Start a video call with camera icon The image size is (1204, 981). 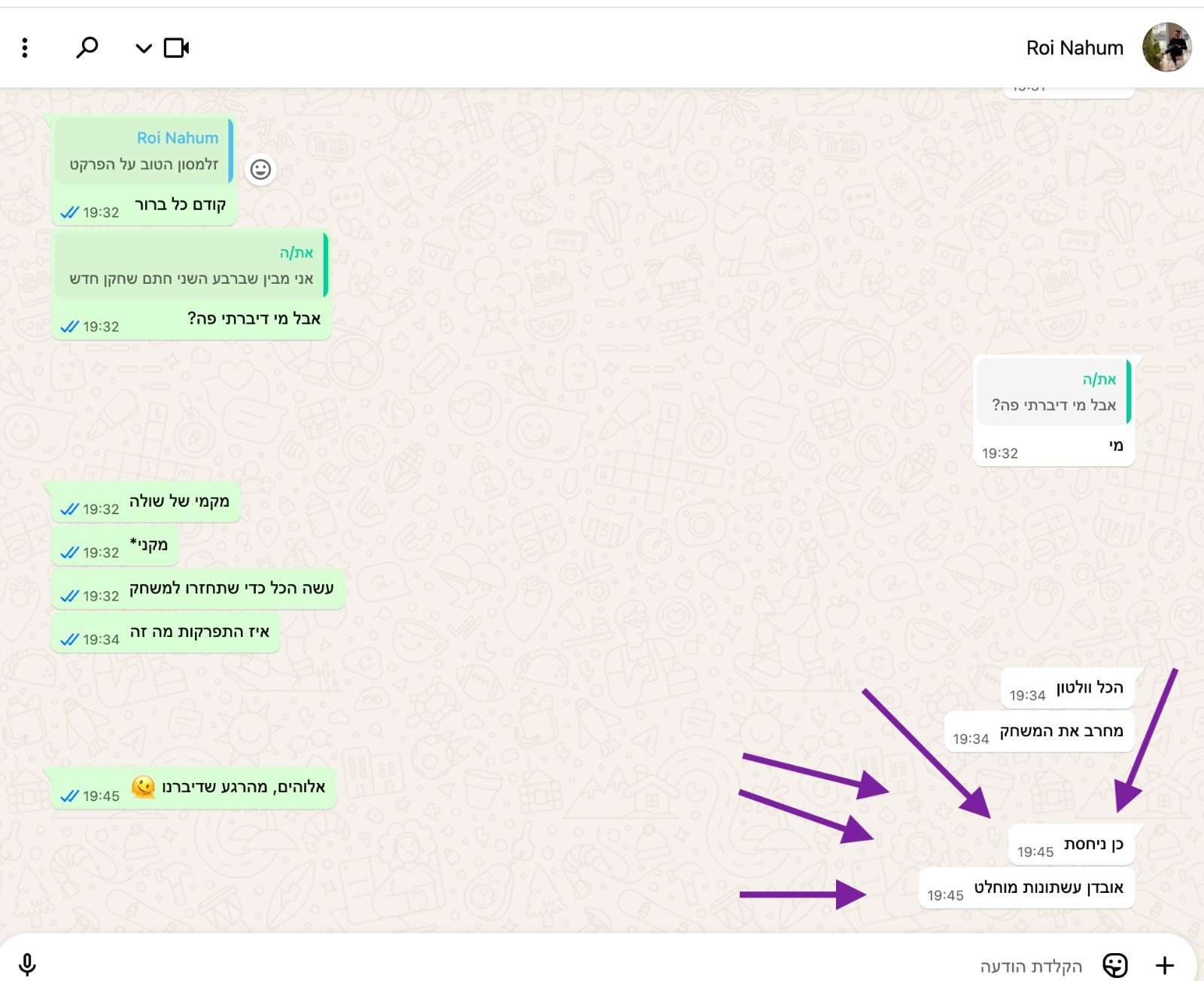[x=176, y=48]
